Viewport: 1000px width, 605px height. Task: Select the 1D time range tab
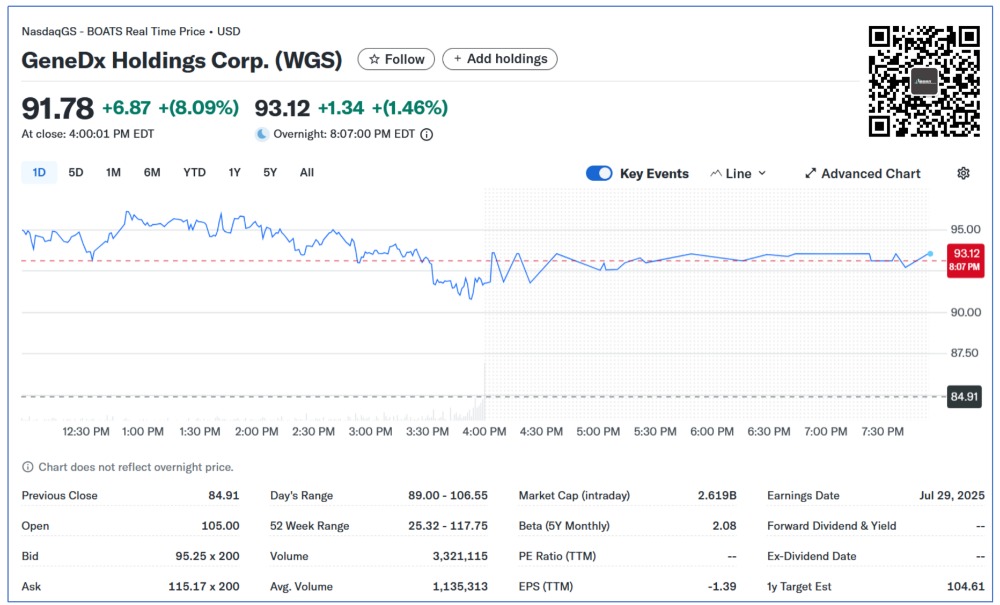(x=39, y=173)
